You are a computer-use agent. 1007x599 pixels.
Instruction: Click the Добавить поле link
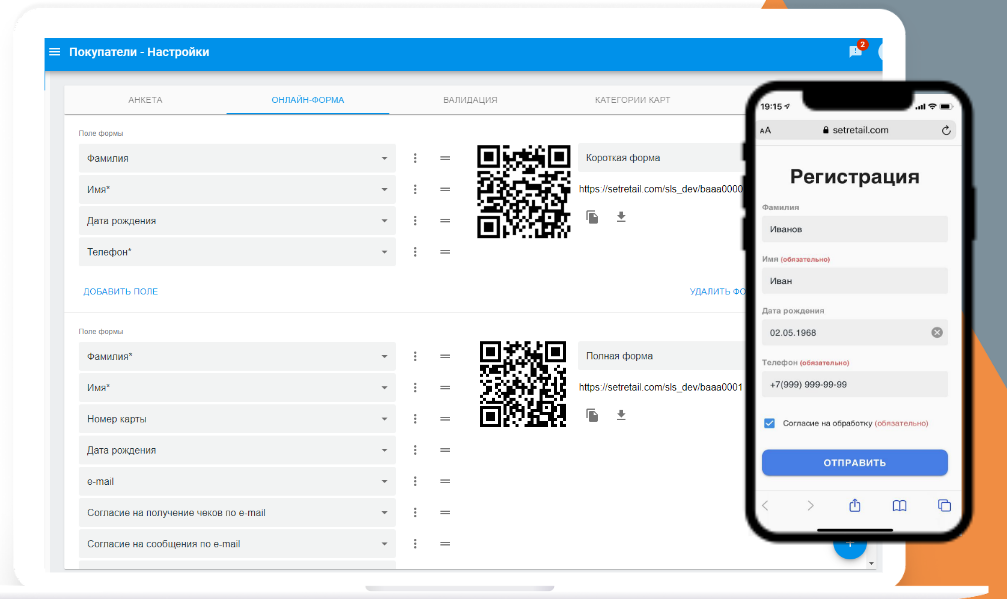(120, 292)
